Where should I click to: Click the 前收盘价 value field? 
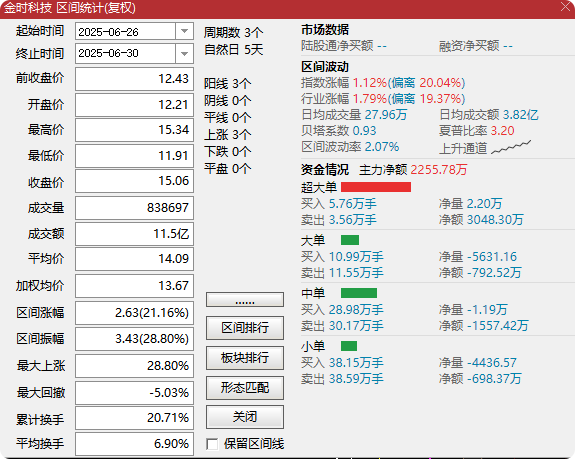click(x=135, y=79)
